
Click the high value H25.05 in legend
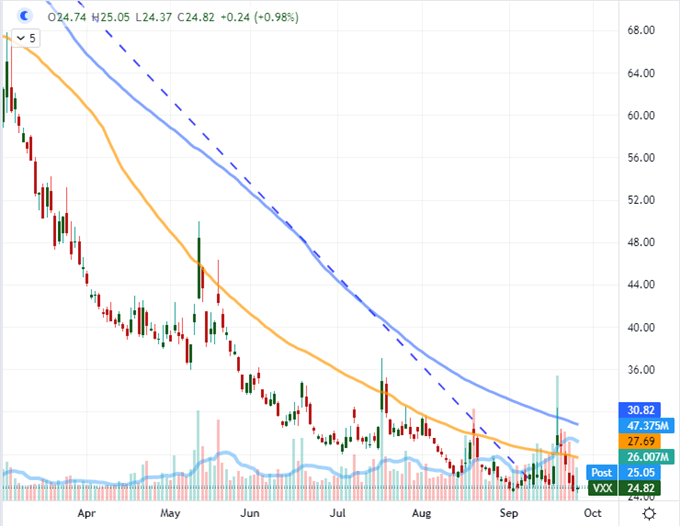[111, 17]
